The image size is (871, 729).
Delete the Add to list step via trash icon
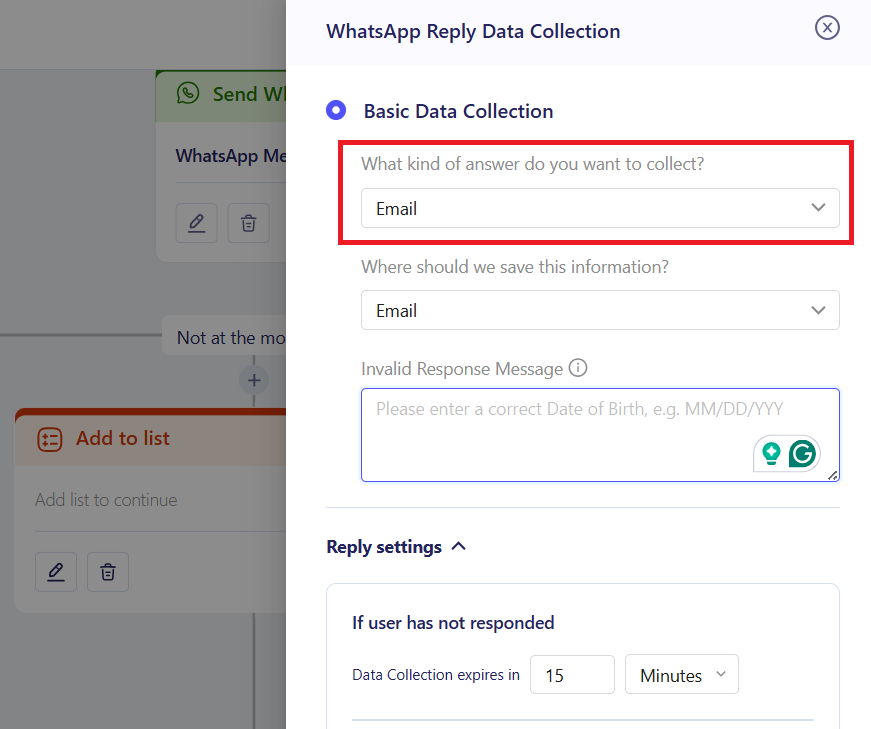pos(107,572)
